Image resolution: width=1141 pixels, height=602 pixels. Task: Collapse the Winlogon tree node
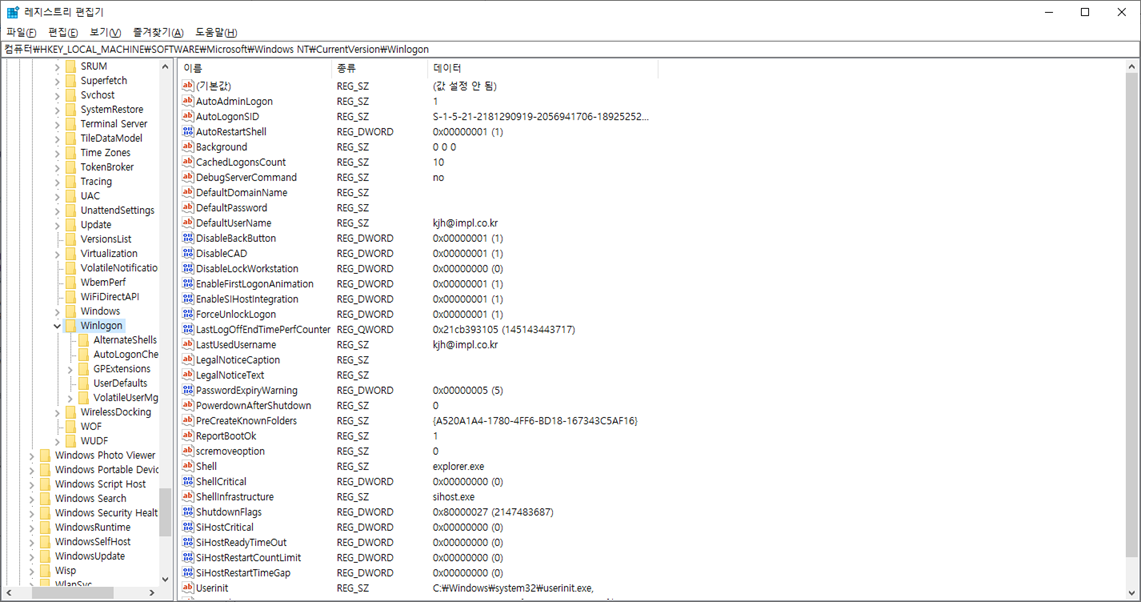[x=57, y=325]
